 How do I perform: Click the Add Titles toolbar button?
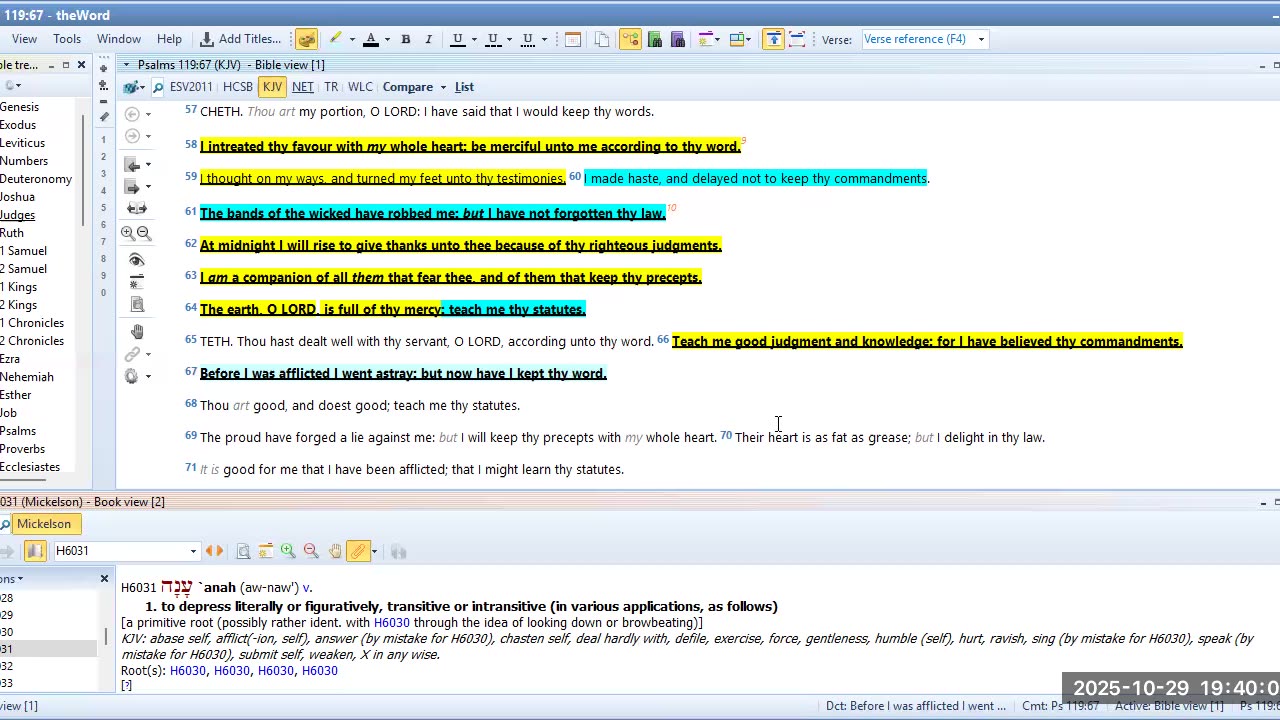(x=240, y=39)
